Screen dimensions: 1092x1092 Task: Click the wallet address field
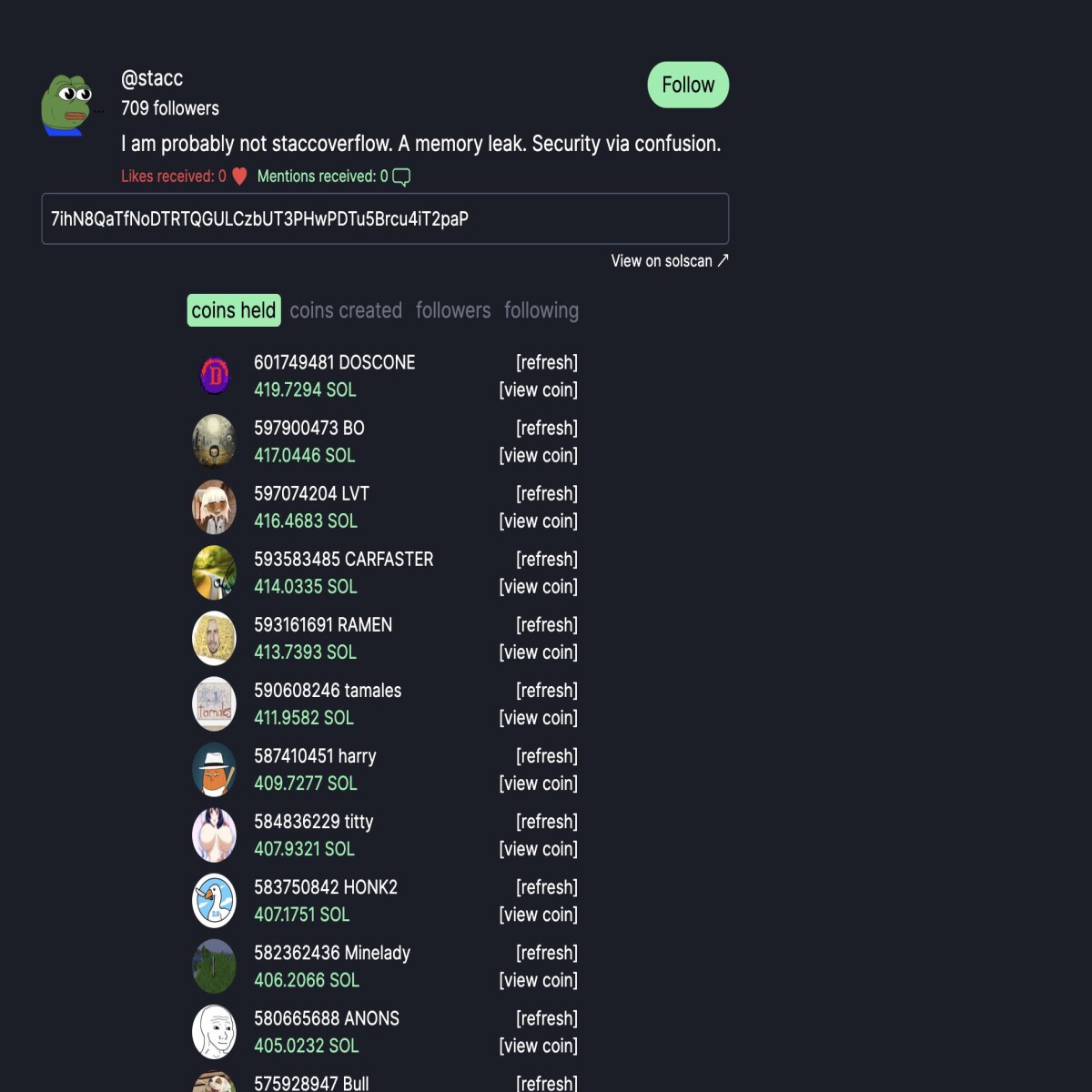(385, 218)
